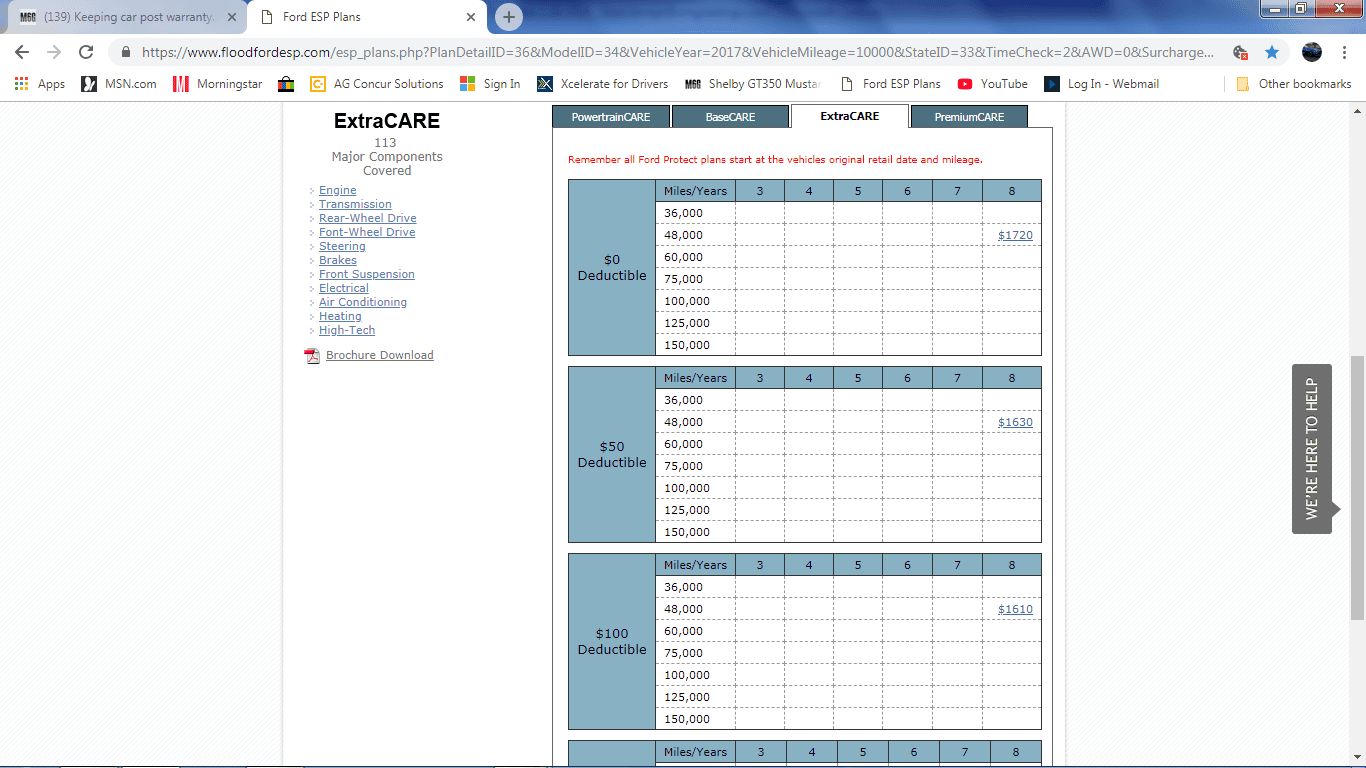Viewport: 1366px width, 768px height.
Task: Switch to the PowertrainCARE plan tab
Action: pyautogui.click(x=611, y=117)
